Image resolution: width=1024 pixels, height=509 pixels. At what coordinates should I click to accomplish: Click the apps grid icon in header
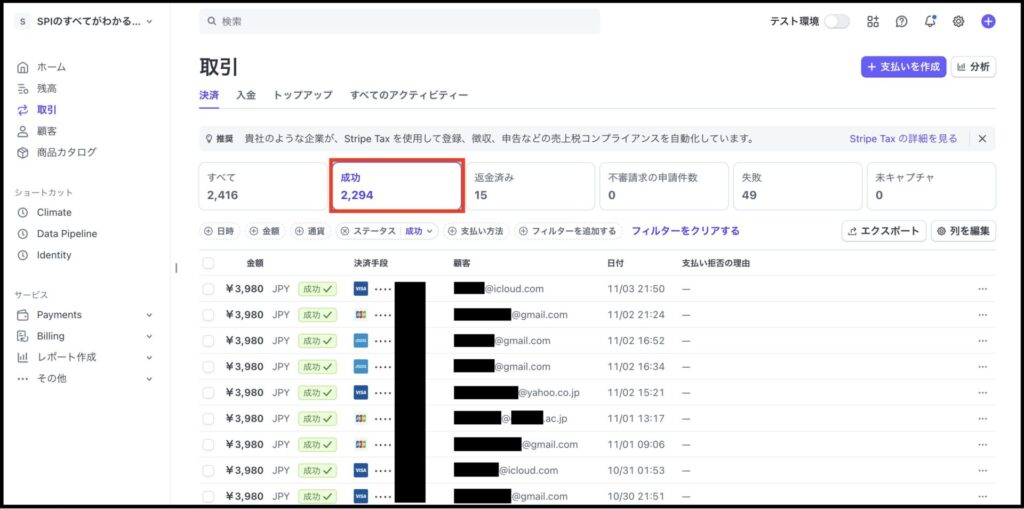point(873,21)
